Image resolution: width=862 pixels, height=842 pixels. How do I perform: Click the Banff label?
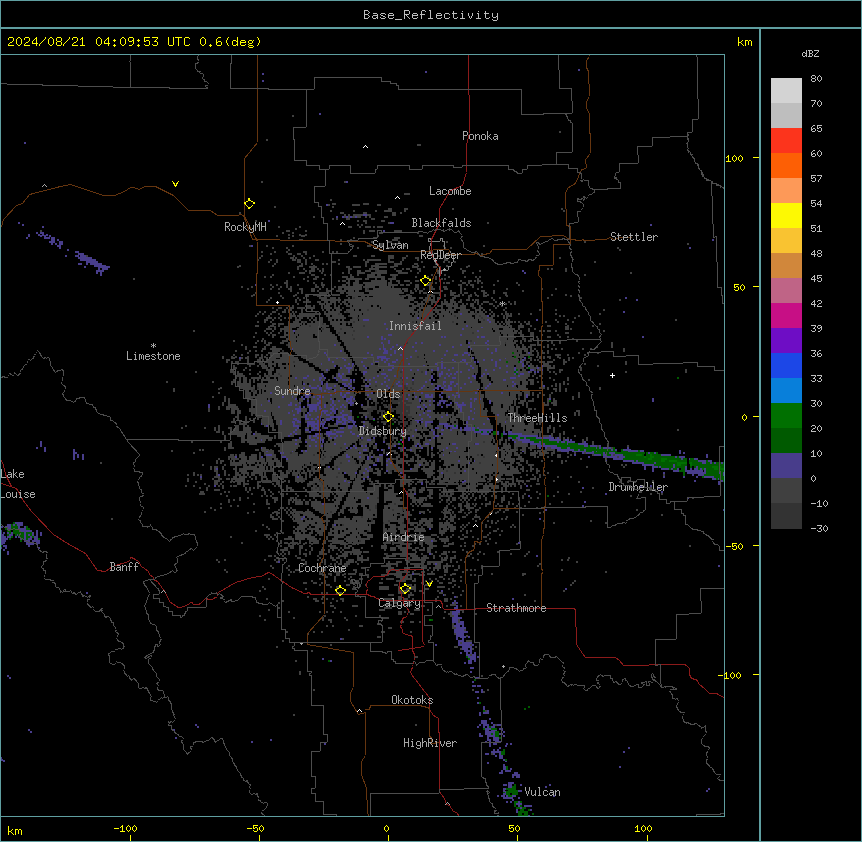(x=124, y=567)
